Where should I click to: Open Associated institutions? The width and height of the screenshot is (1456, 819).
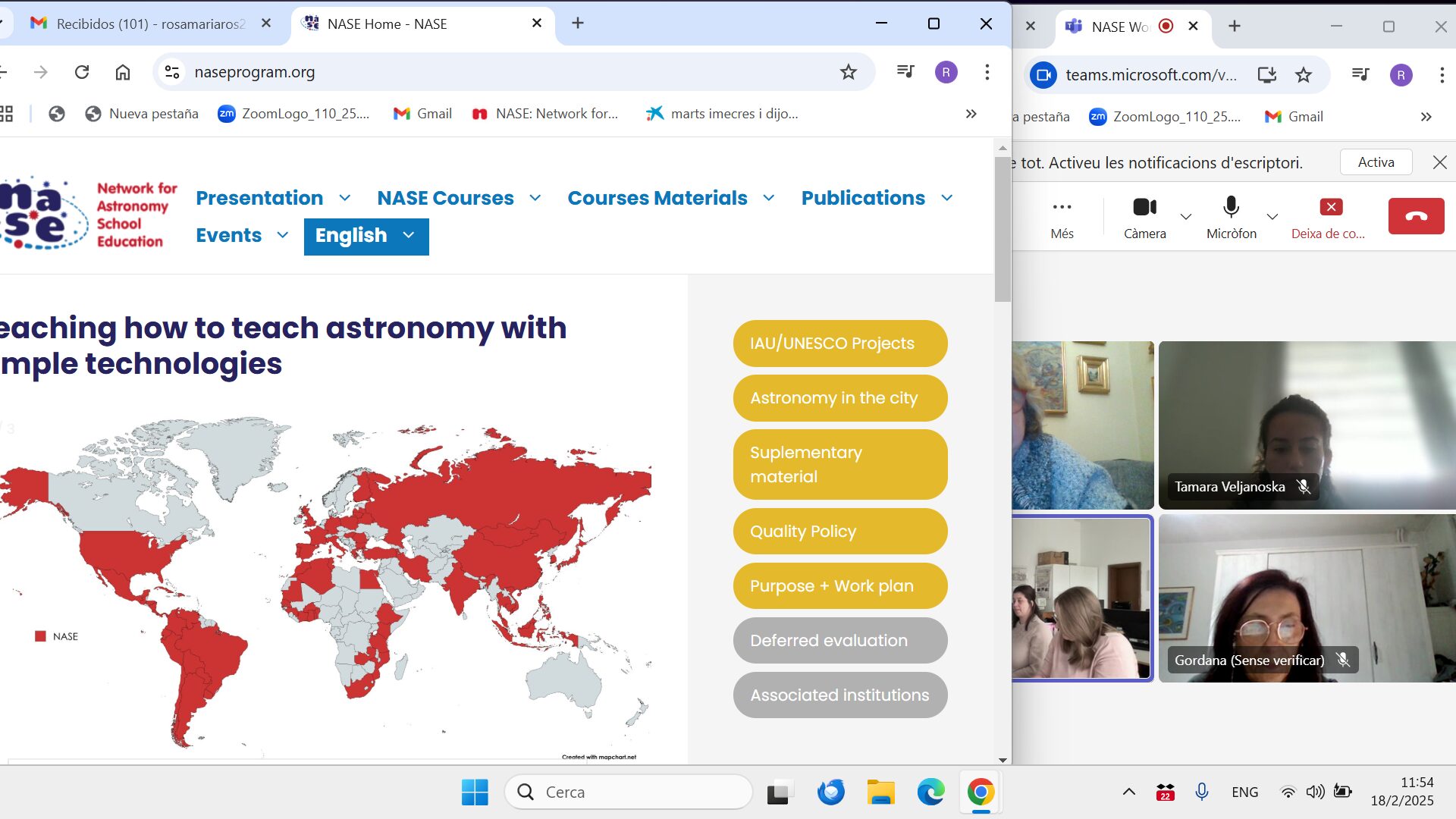click(x=840, y=695)
